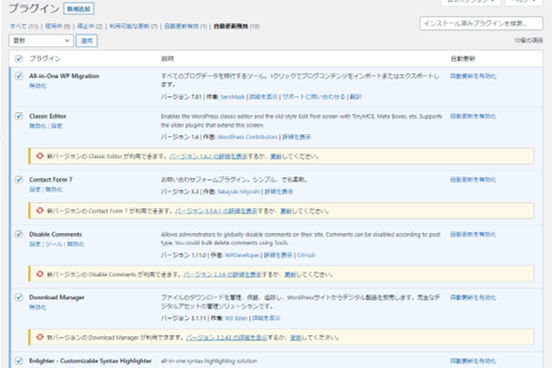Screen dimensions: 552x368
Task: View Disable Comments new version details
Action: [222, 274]
